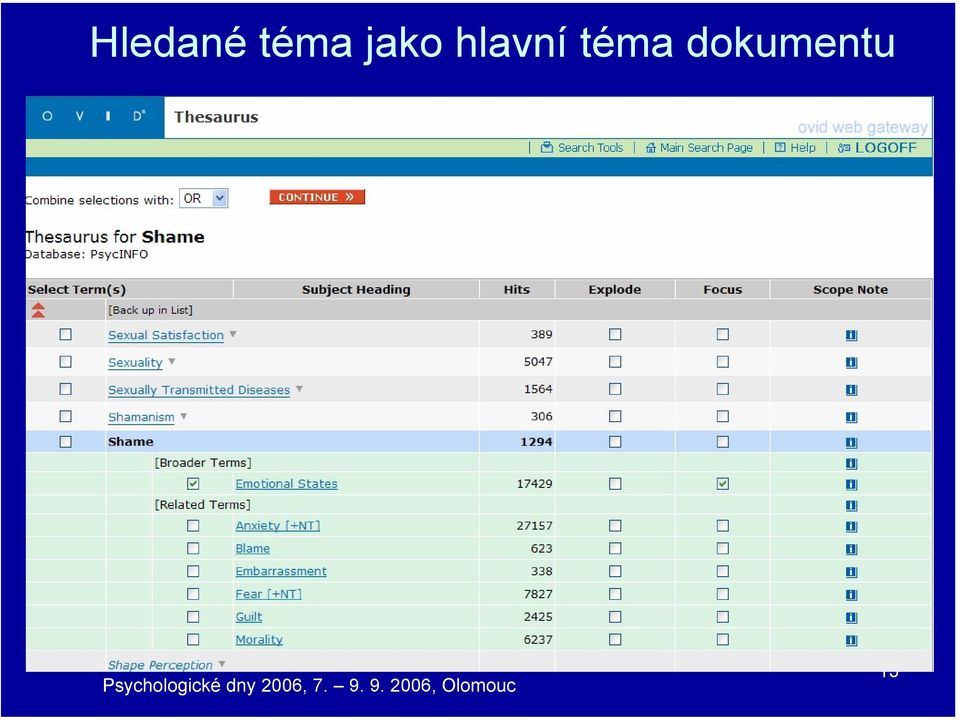Expand the Shamanism triangle
The height and width of the screenshot is (720, 960).
(x=184, y=416)
